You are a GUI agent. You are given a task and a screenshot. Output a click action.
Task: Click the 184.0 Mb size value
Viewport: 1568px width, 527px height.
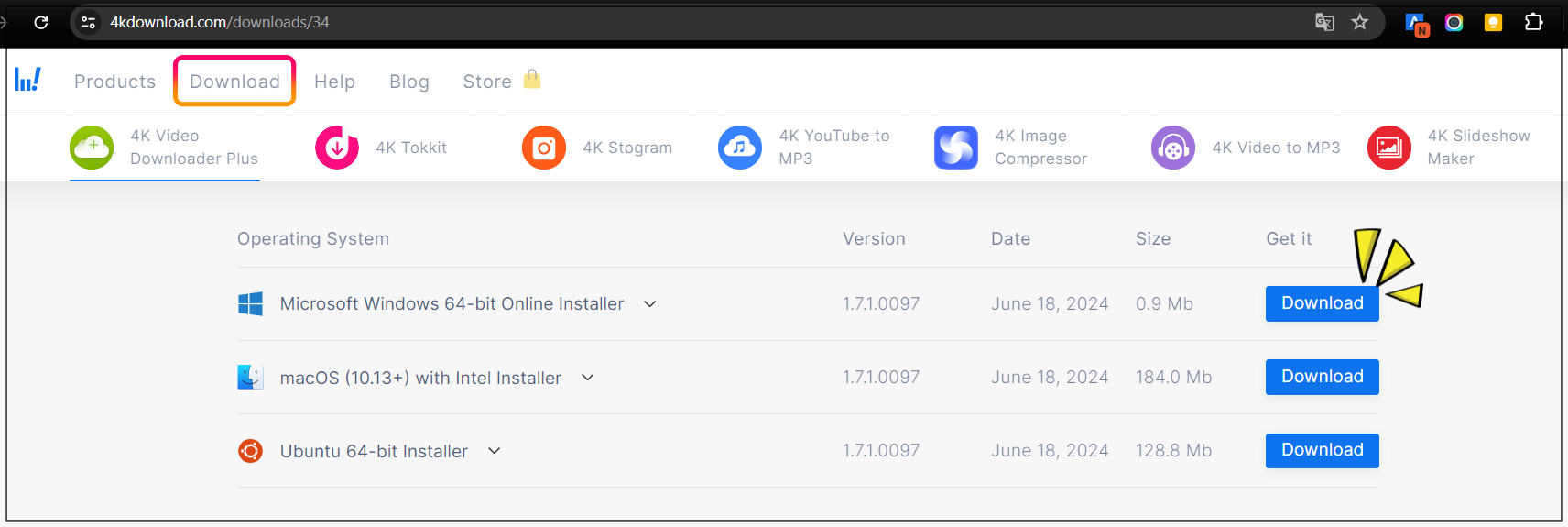(x=1173, y=377)
